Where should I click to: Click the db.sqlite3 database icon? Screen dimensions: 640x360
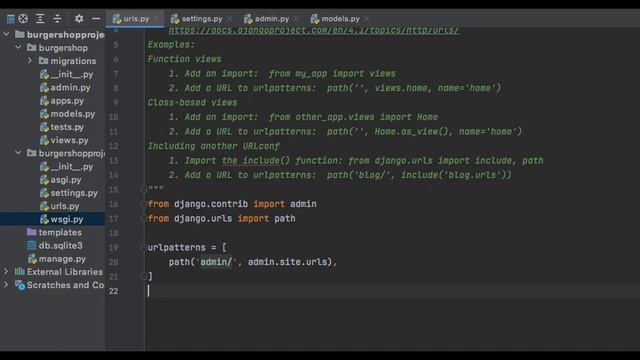pos(31,245)
